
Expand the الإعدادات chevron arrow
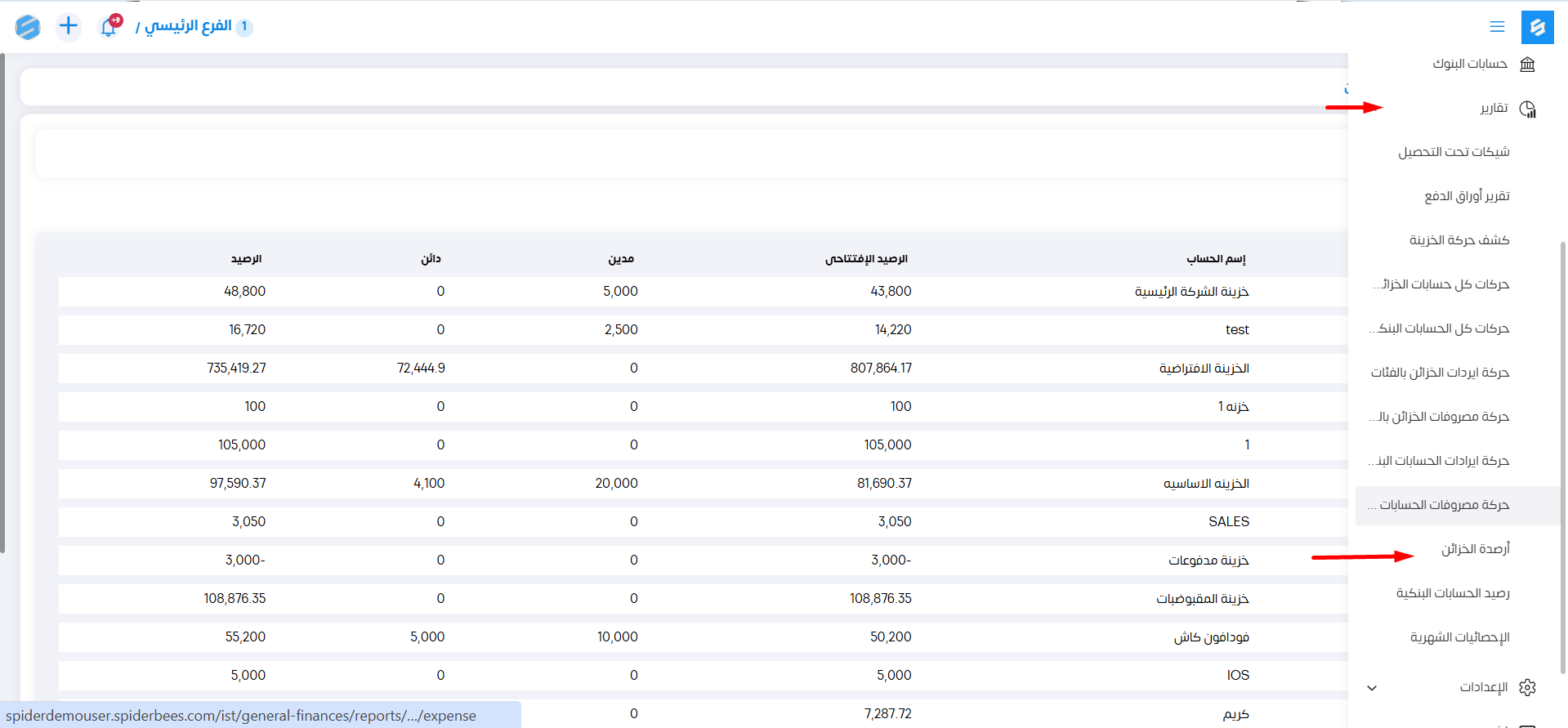pyautogui.click(x=1372, y=688)
